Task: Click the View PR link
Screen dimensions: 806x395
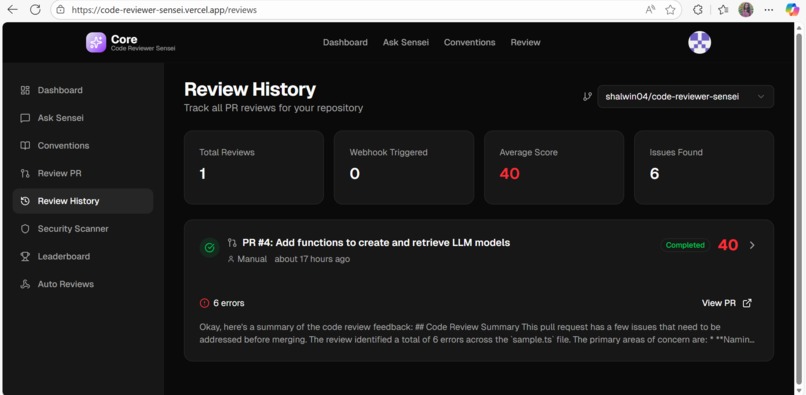Action: (726, 303)
